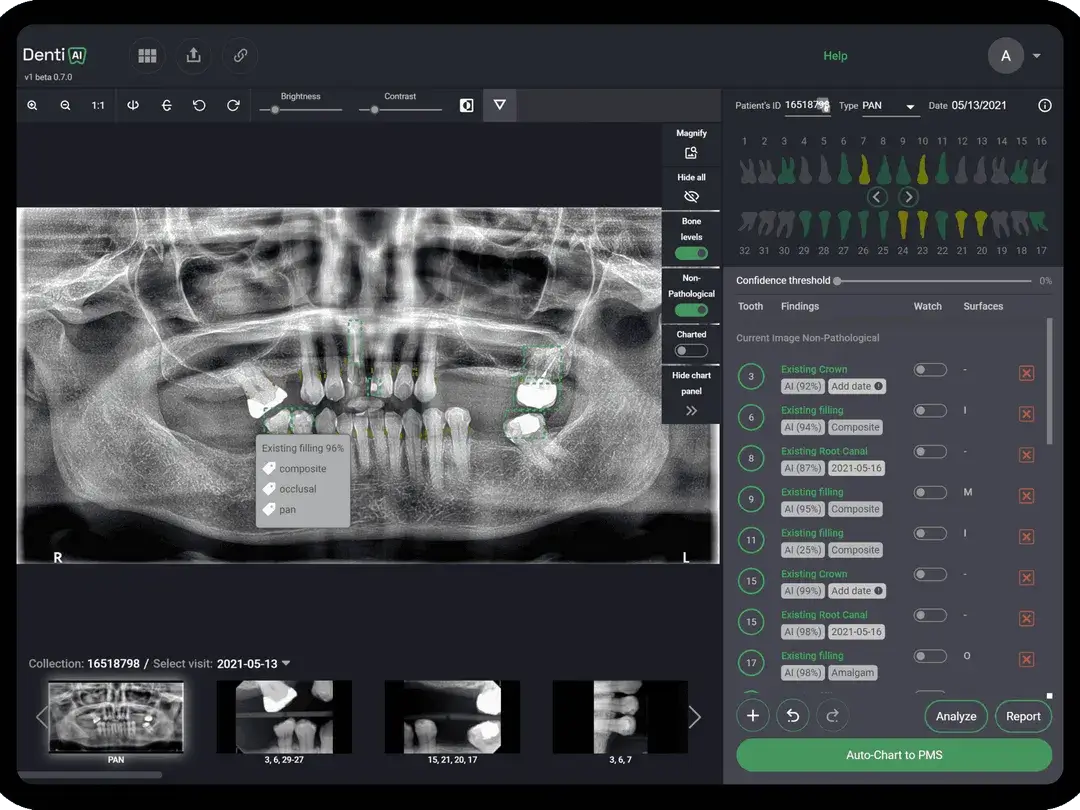Viewport: 1080px width, 810px height.
Task: Disable the Bone levels overlay toggle
Action: click(x=690, y=253)
